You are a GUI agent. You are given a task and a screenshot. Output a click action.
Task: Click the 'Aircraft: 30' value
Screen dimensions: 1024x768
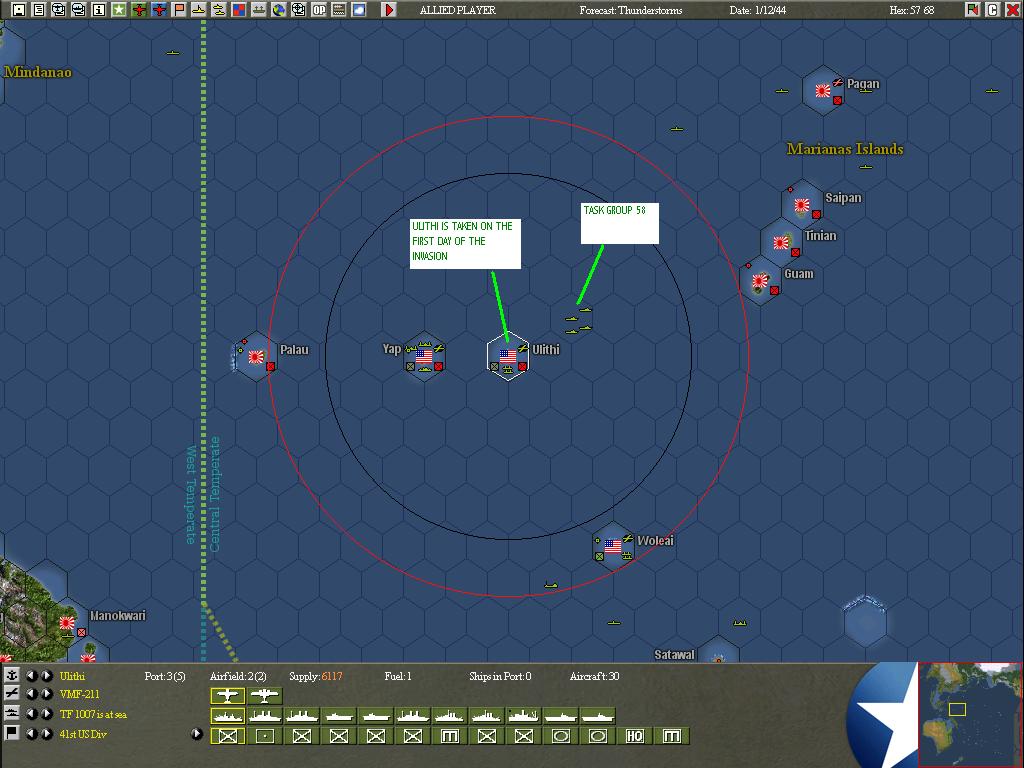pos(594,676)
